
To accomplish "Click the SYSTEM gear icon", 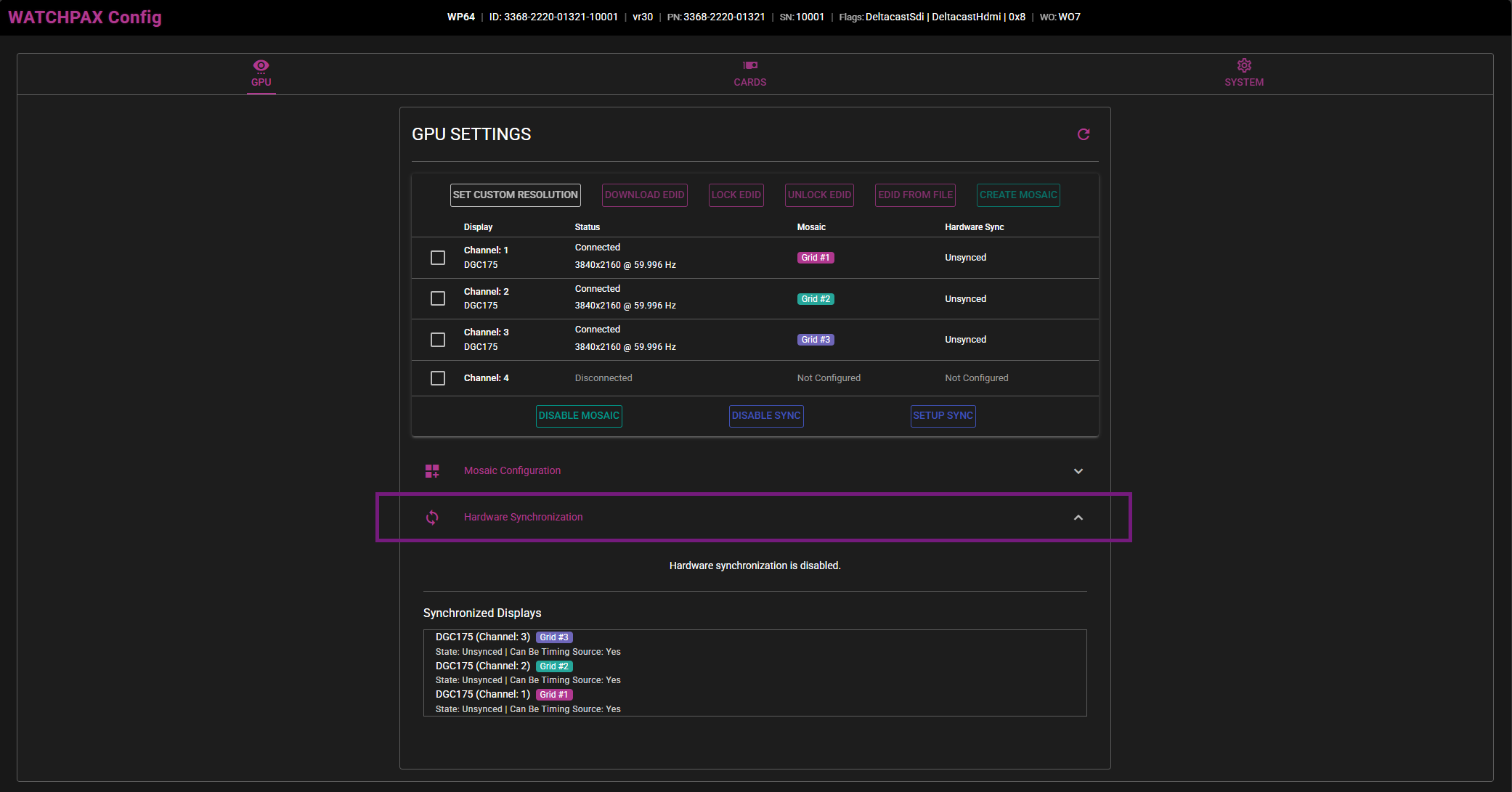I will point(1244,65).
